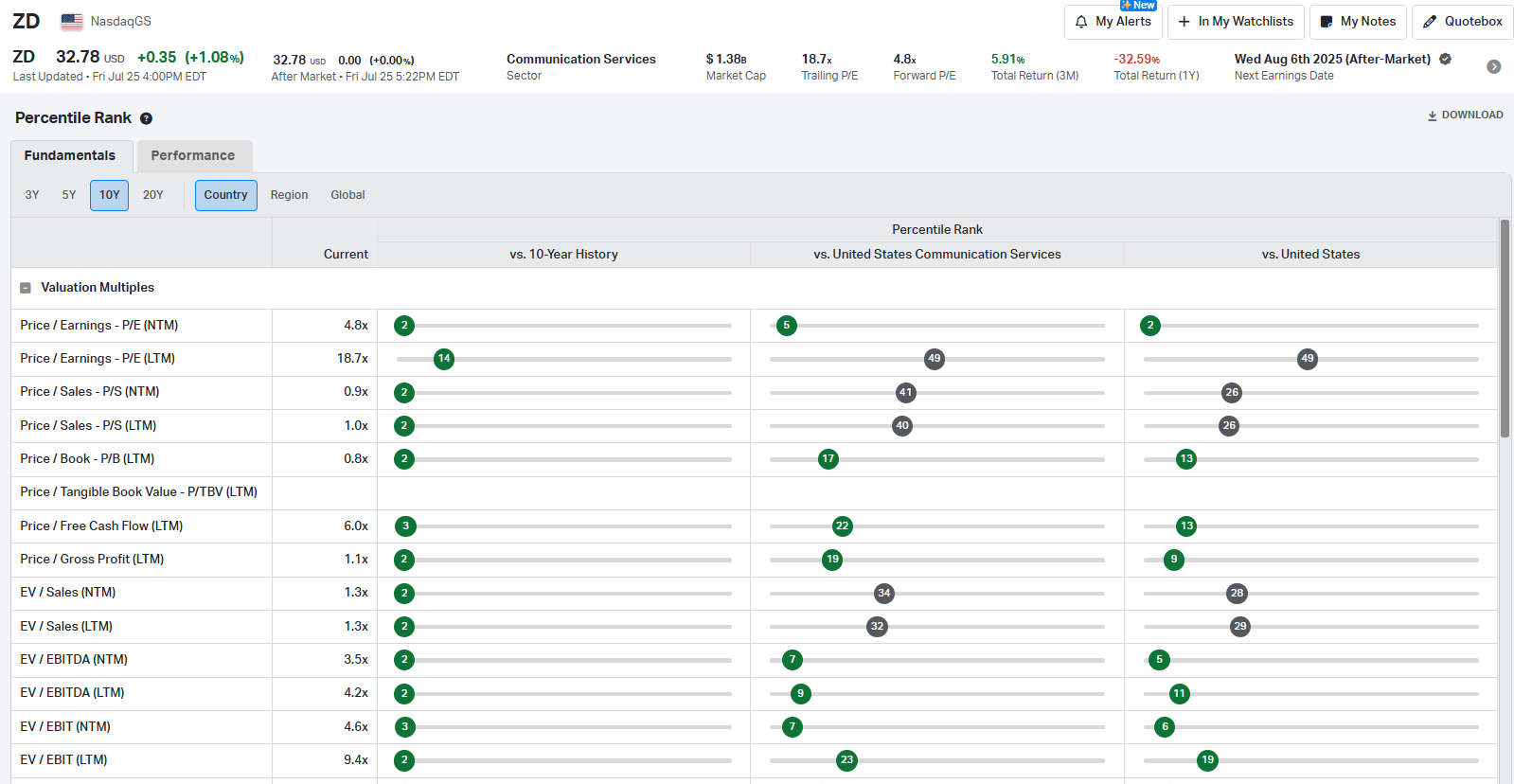The height and width of the screenshot is (784, 1514).
Task: Click the New badge above My Alerts
Action: [1138, 5]
